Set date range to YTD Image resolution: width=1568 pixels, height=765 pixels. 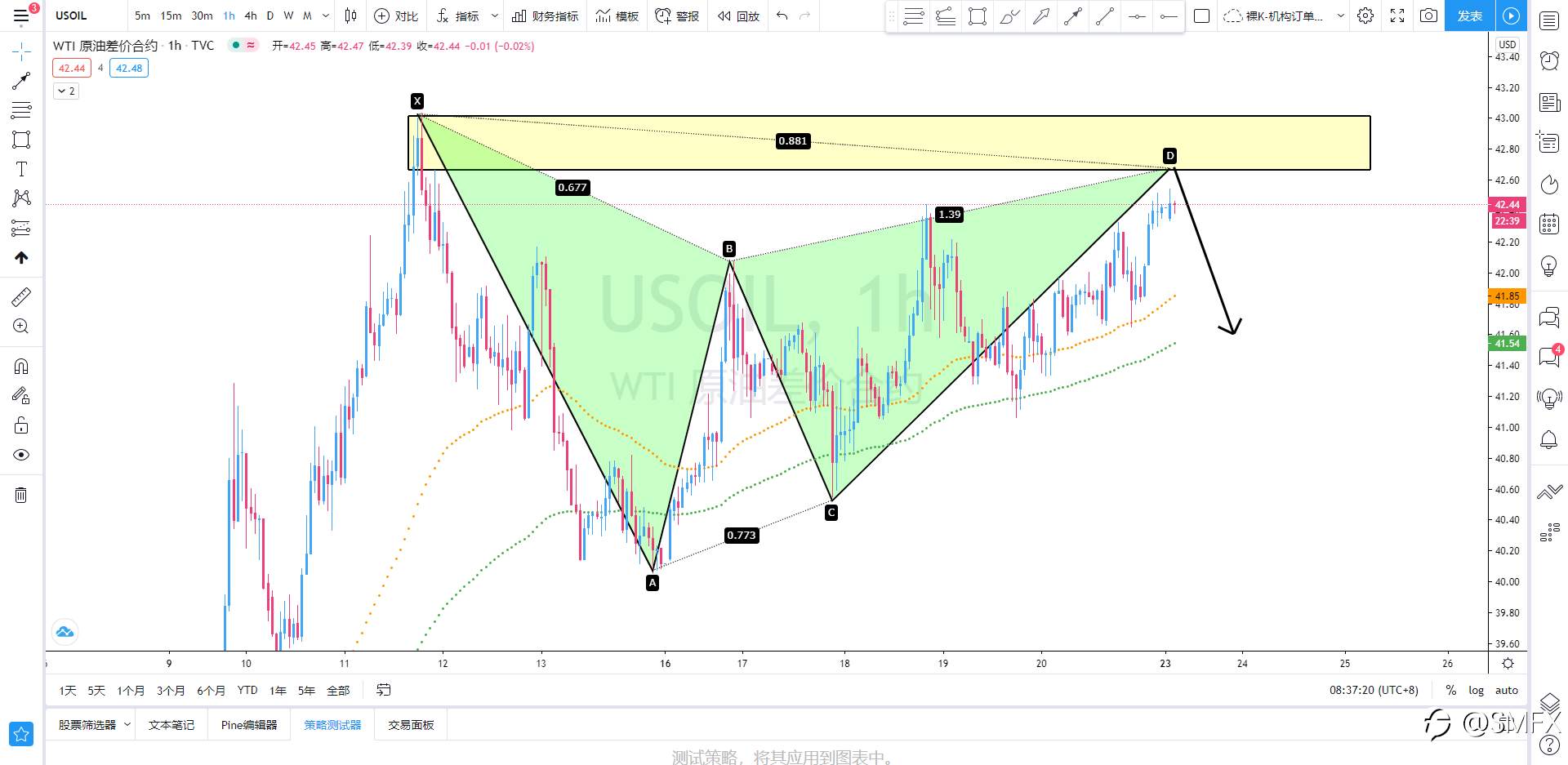[247, 690]
